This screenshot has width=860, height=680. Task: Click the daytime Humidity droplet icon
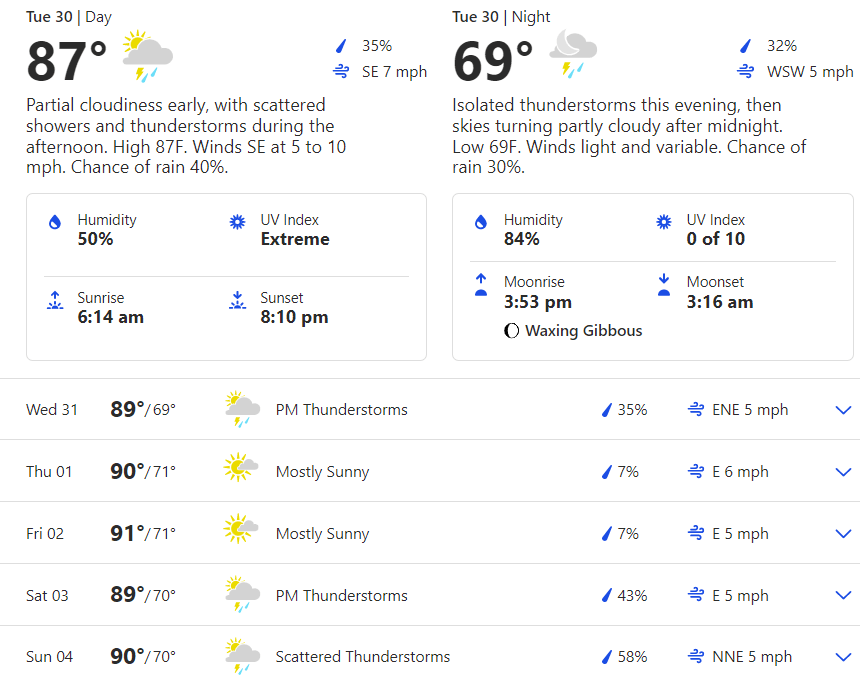(x=56, y=223)
